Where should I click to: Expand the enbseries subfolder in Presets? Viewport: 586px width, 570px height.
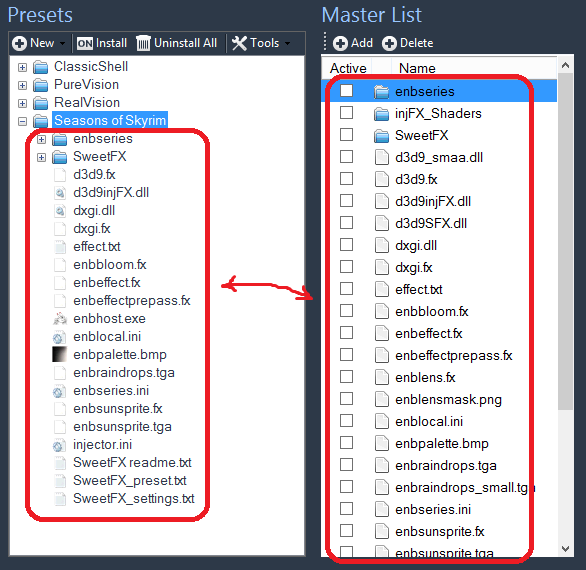[x=41, y=139]
